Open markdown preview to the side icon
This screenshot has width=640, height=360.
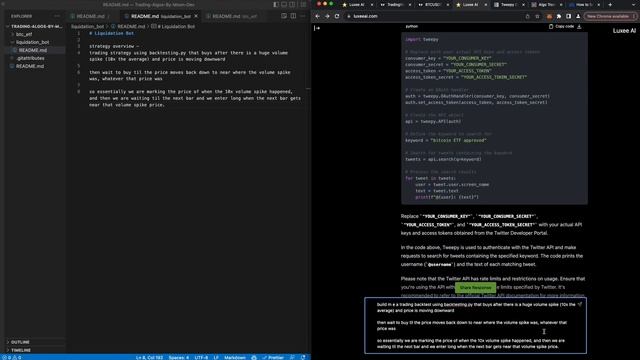click(284, 16)
